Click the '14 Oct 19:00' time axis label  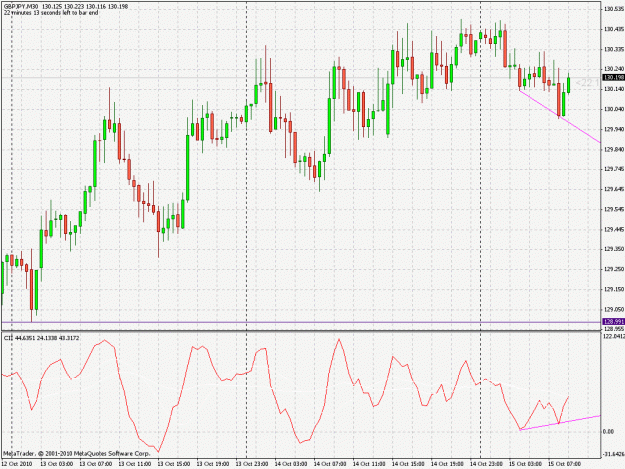(x=447, y=464)
